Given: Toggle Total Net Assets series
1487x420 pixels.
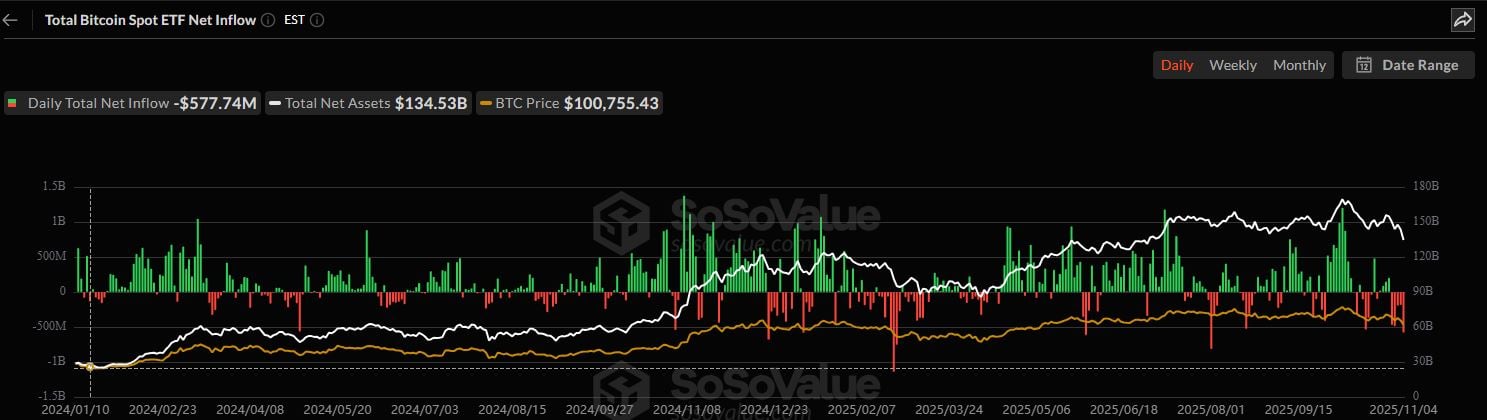Looking at the screenshot, I should (x=369, y=103).
